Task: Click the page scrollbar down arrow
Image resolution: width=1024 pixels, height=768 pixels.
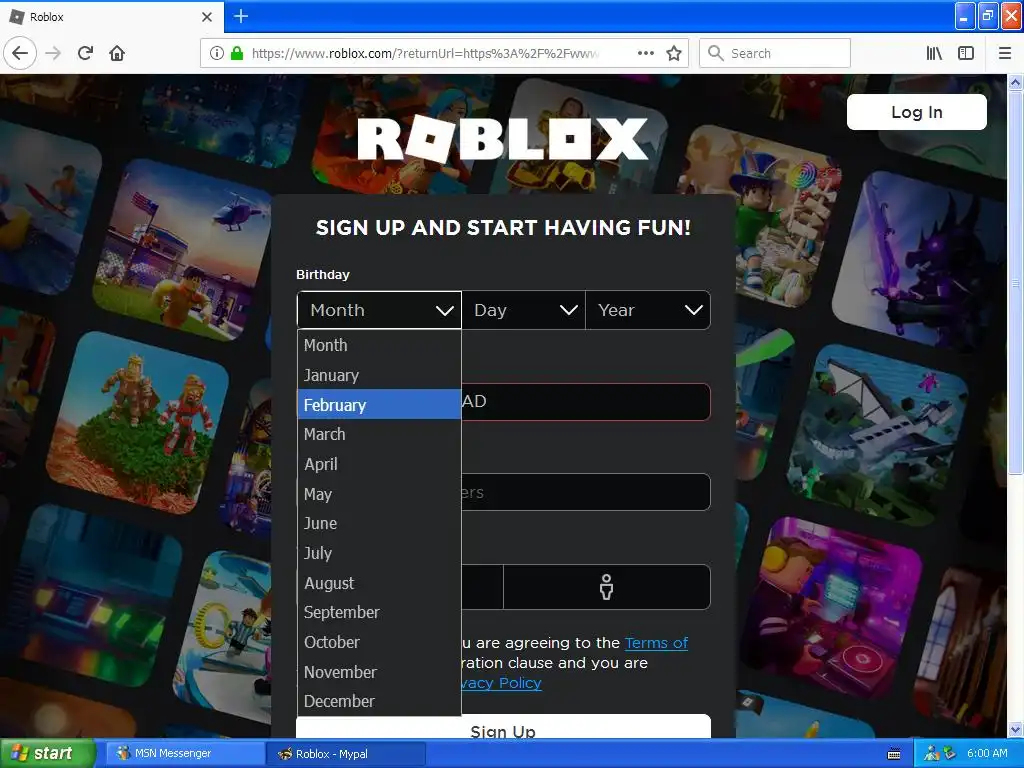Action: coord(1016,729)
